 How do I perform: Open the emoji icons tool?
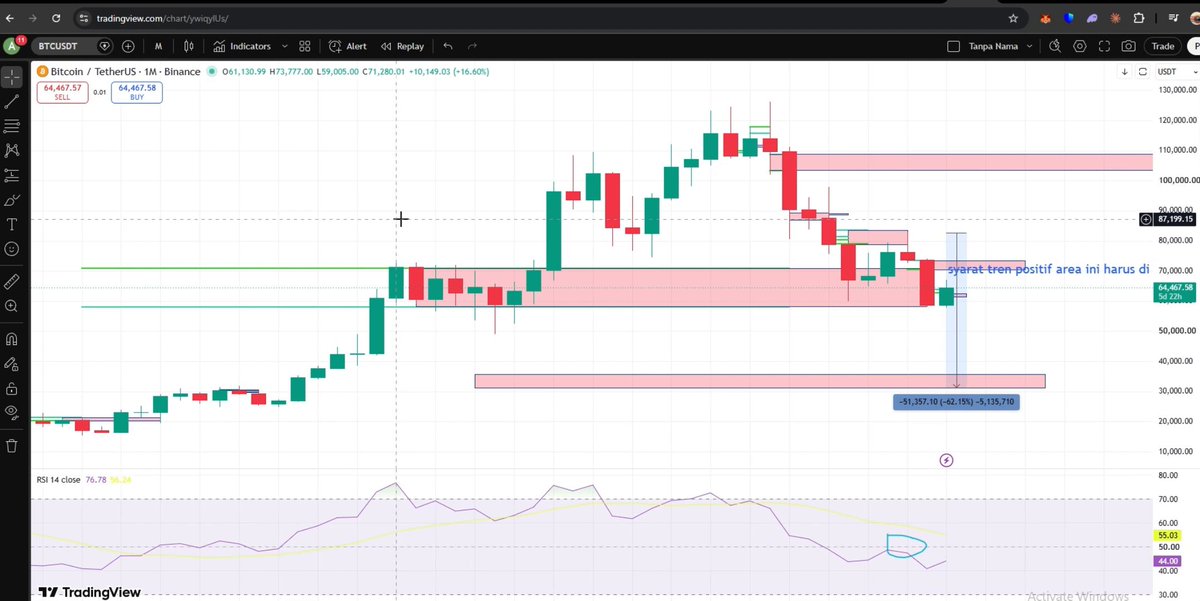point(12,248)
